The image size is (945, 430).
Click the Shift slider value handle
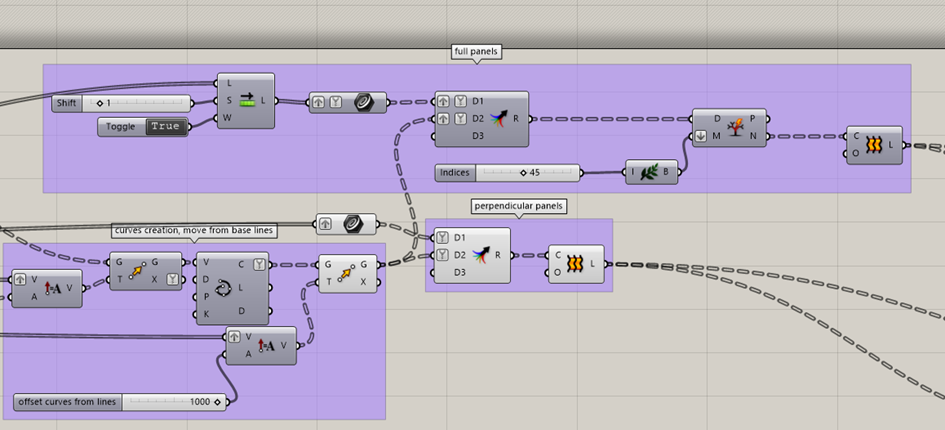pyautogui.click(x=100, y=103)
